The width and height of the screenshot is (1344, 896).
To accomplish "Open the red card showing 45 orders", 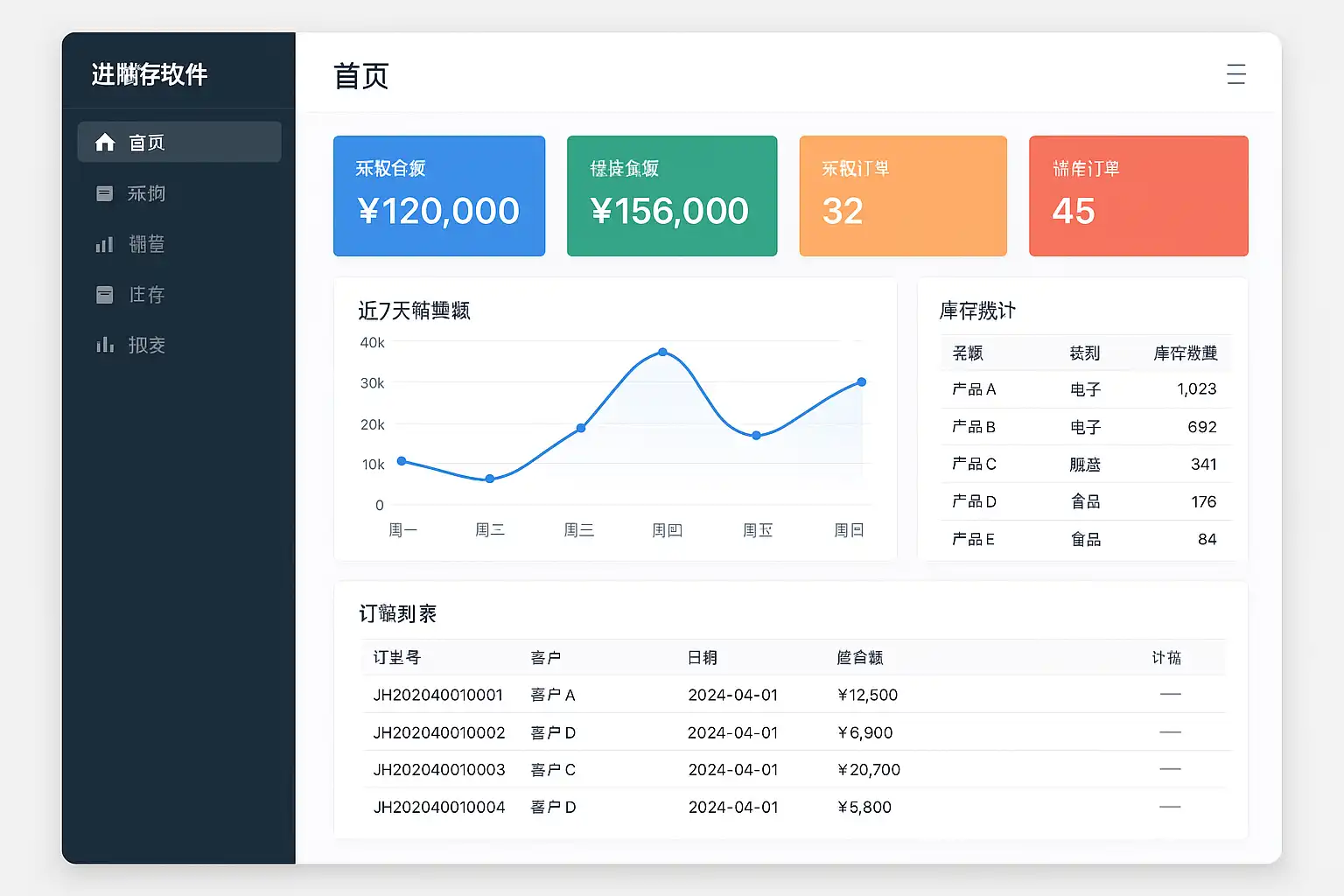I will click(x=1138, y=196).
